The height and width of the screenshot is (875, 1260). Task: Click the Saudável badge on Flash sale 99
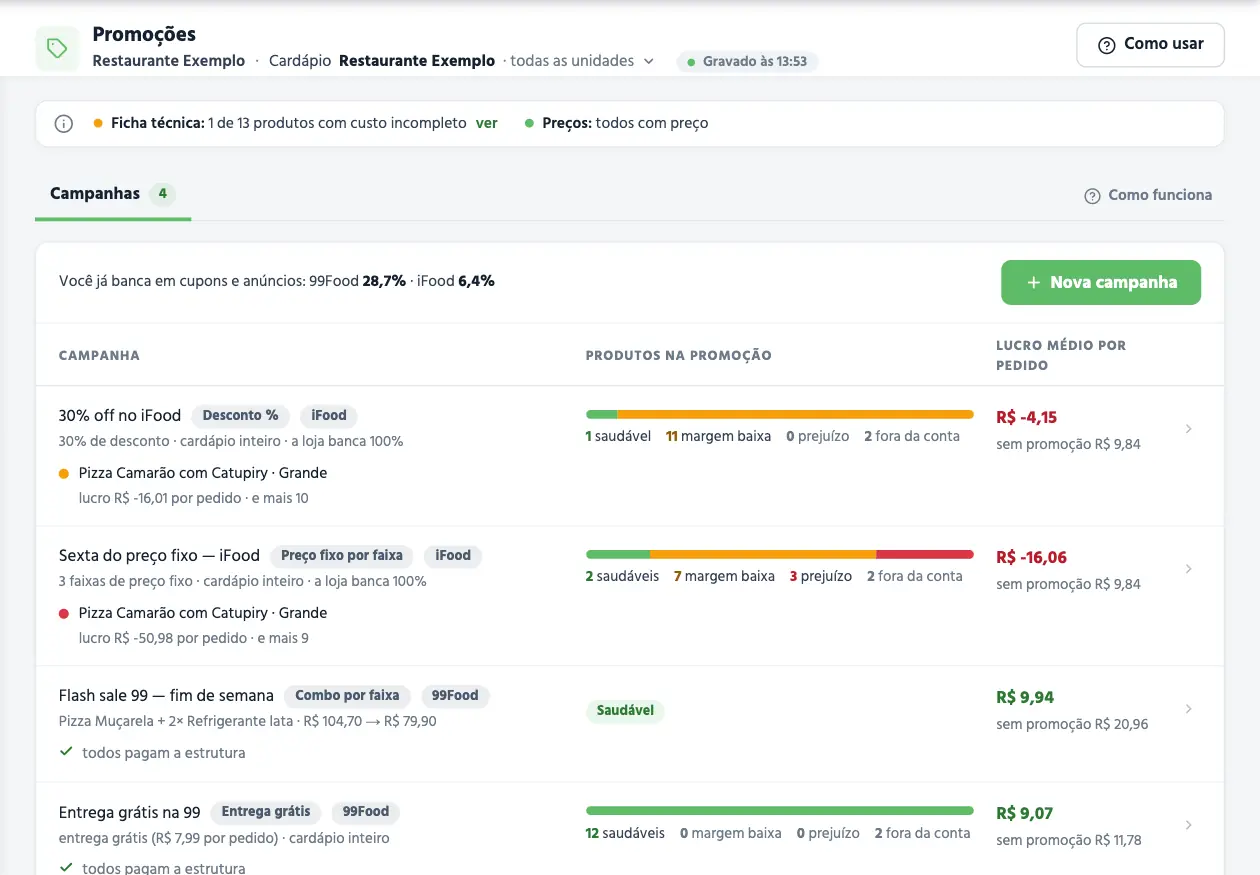click(x=625, y=711)
